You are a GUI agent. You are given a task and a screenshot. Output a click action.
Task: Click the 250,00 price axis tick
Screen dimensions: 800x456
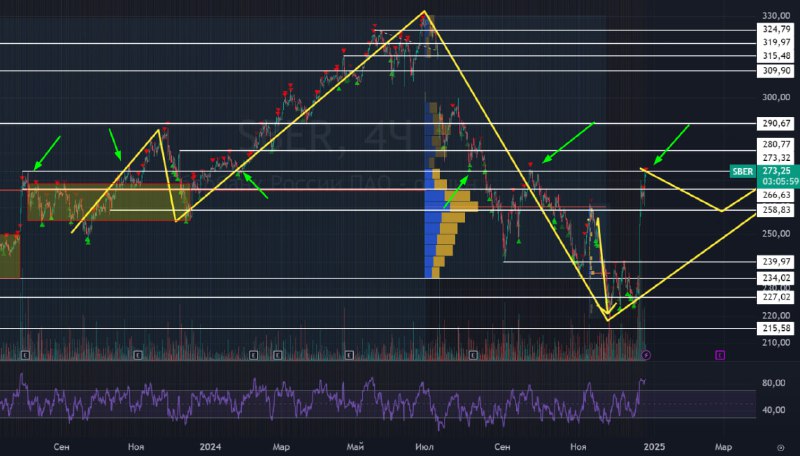coord(776,234)
